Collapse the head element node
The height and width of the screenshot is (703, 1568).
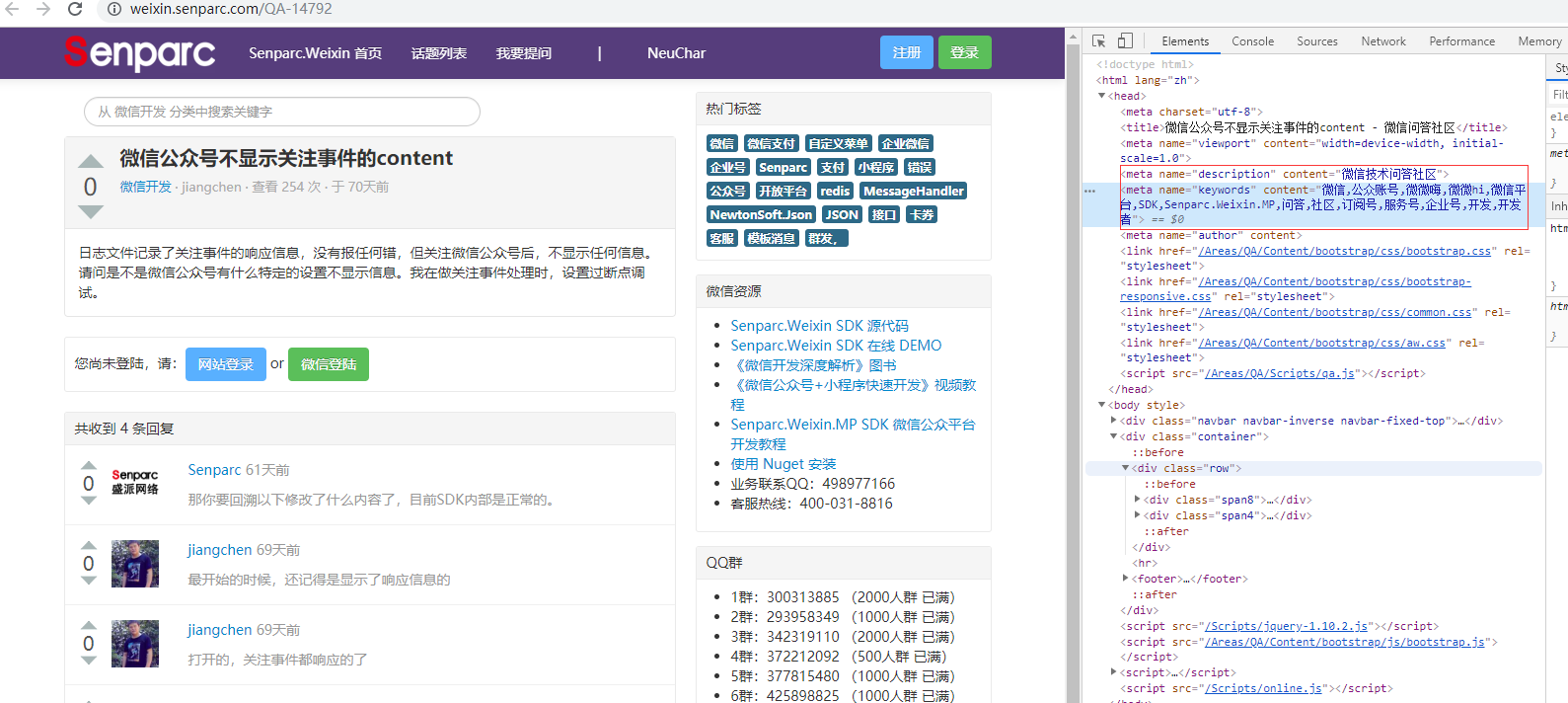pos(1101,96)
